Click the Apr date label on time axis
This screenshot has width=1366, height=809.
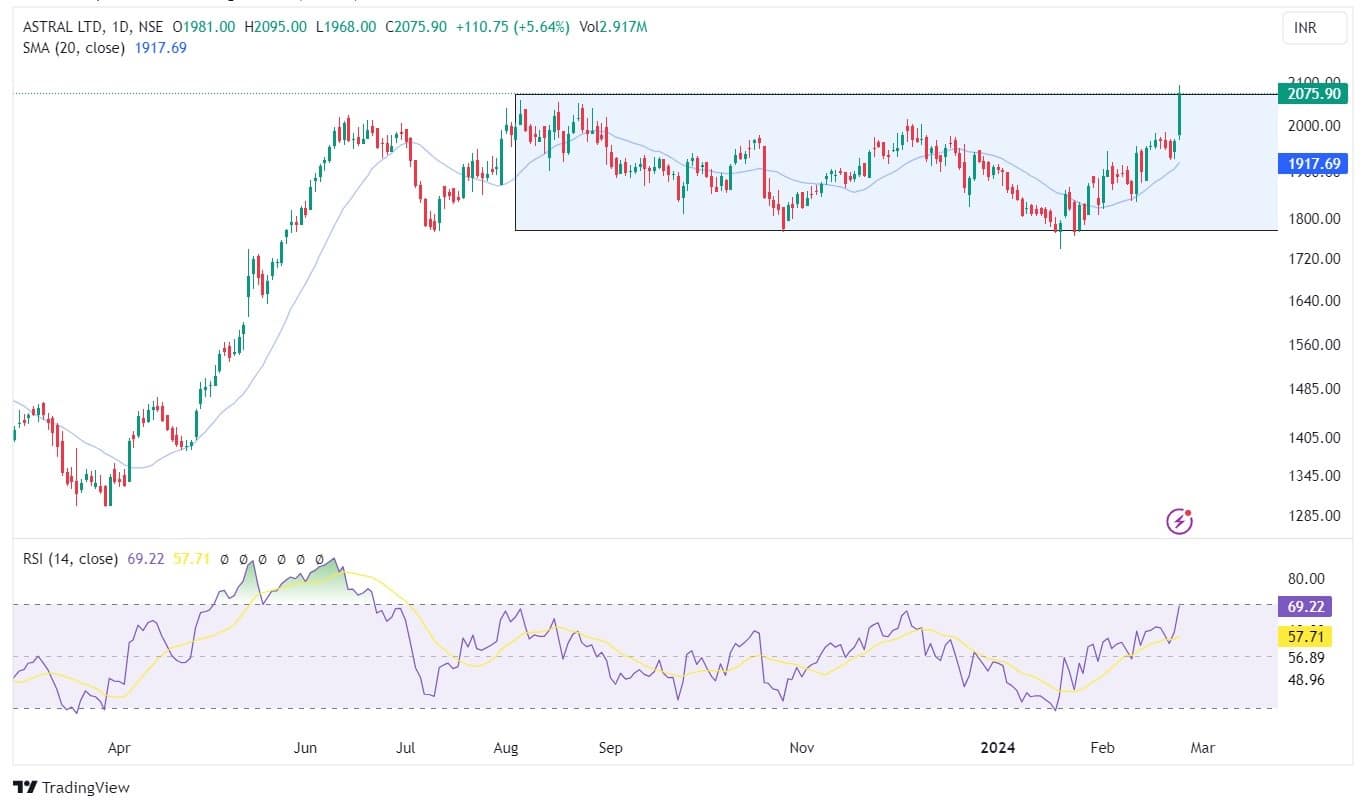pos(118,748)
